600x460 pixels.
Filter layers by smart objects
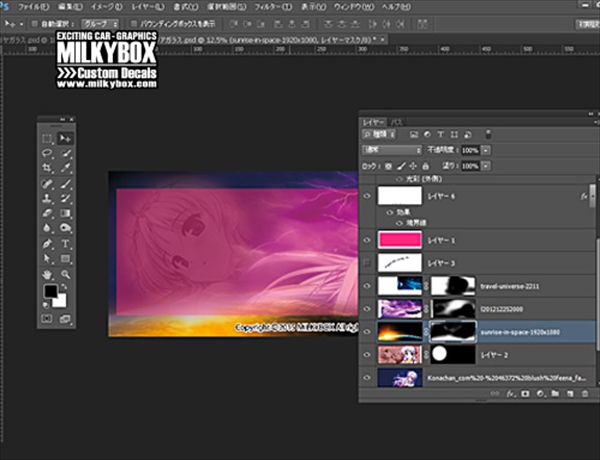click(468, 134)
